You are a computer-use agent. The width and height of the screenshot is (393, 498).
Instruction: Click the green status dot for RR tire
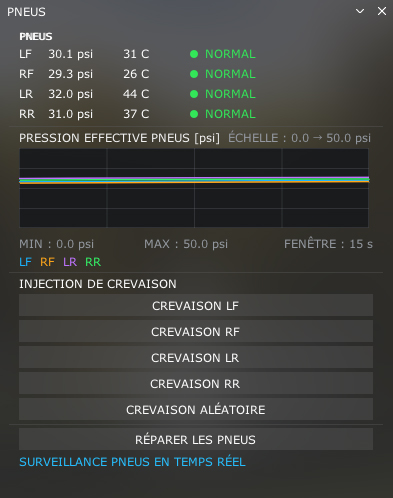pos(194,114)
